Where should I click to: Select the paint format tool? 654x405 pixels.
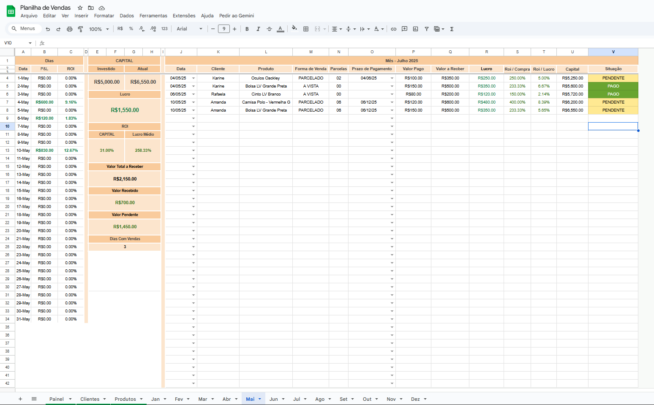click(x=78, y=29)
